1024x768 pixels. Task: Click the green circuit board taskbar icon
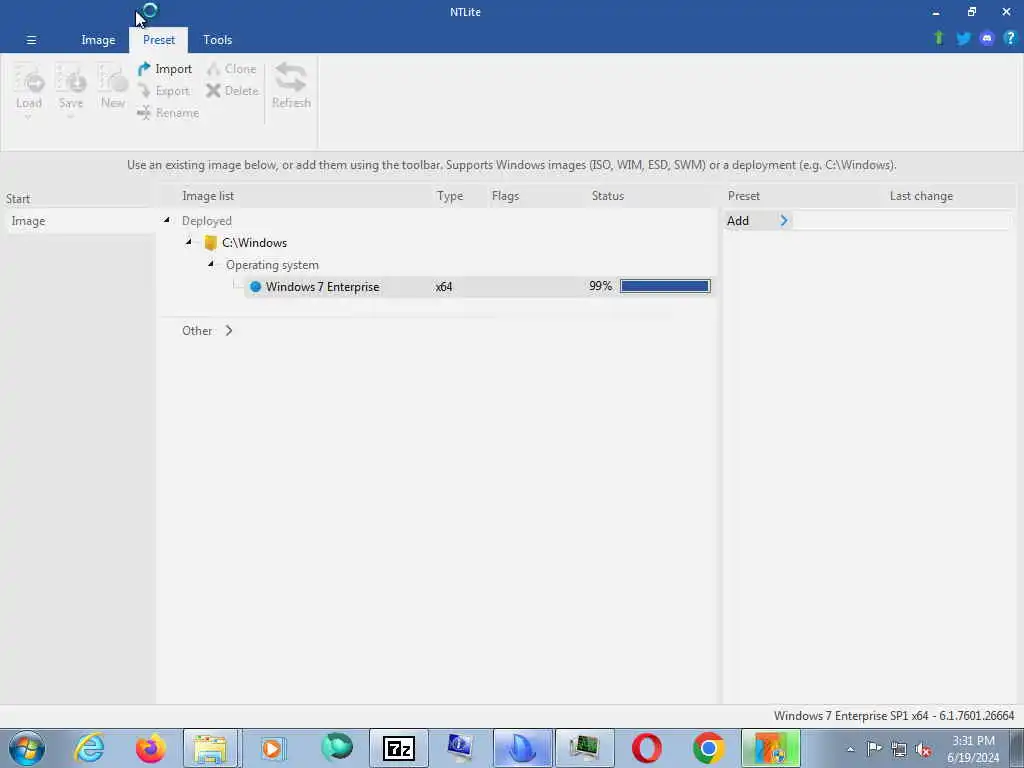[x=584, y=748]
